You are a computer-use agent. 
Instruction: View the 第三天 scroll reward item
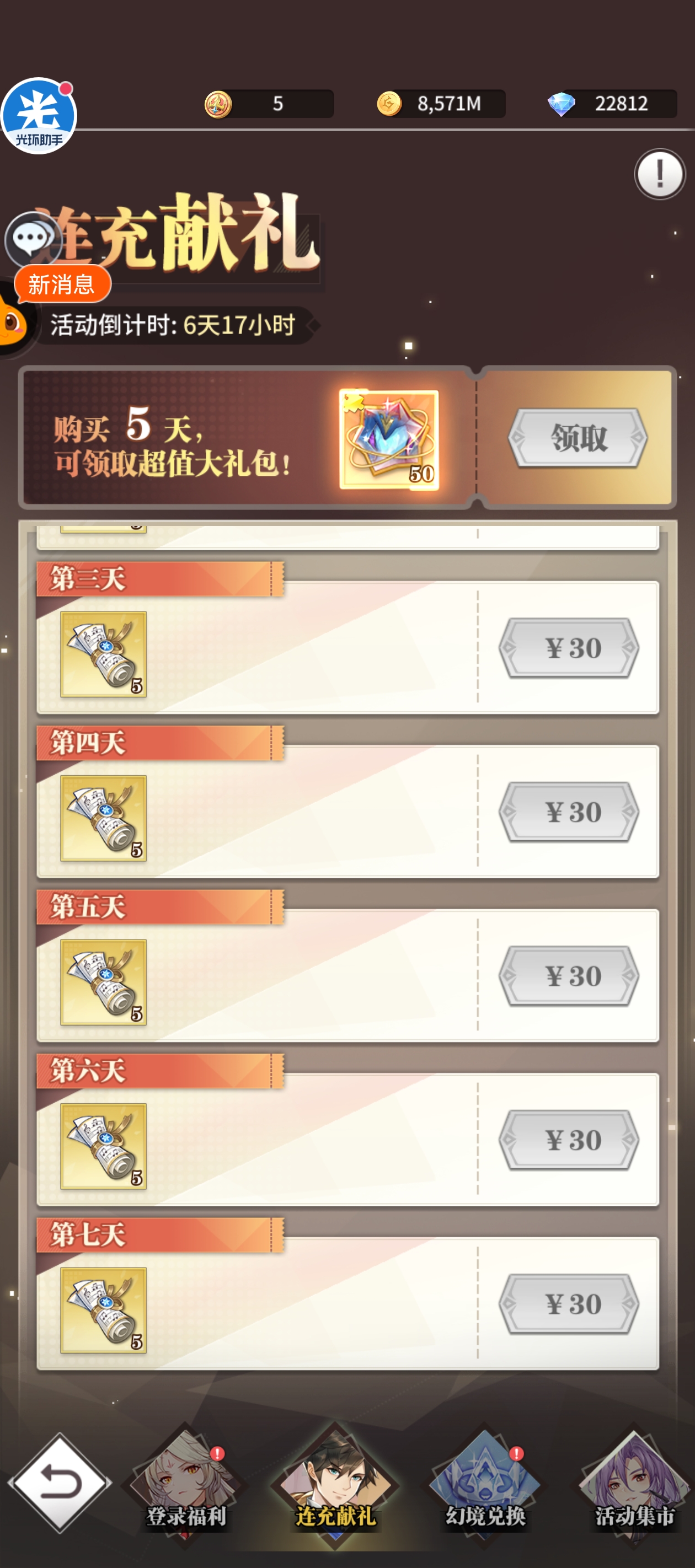pos(104,654)
